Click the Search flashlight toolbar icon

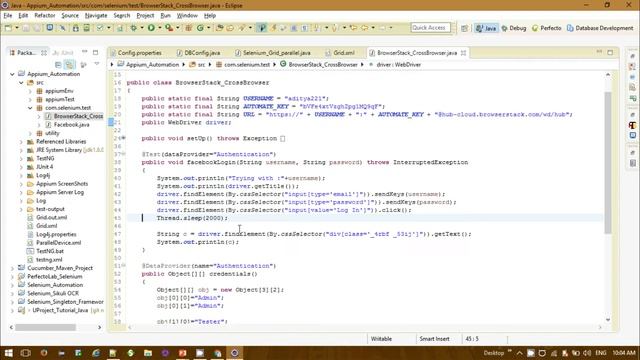pyautogui.click(x=242, y=28)
